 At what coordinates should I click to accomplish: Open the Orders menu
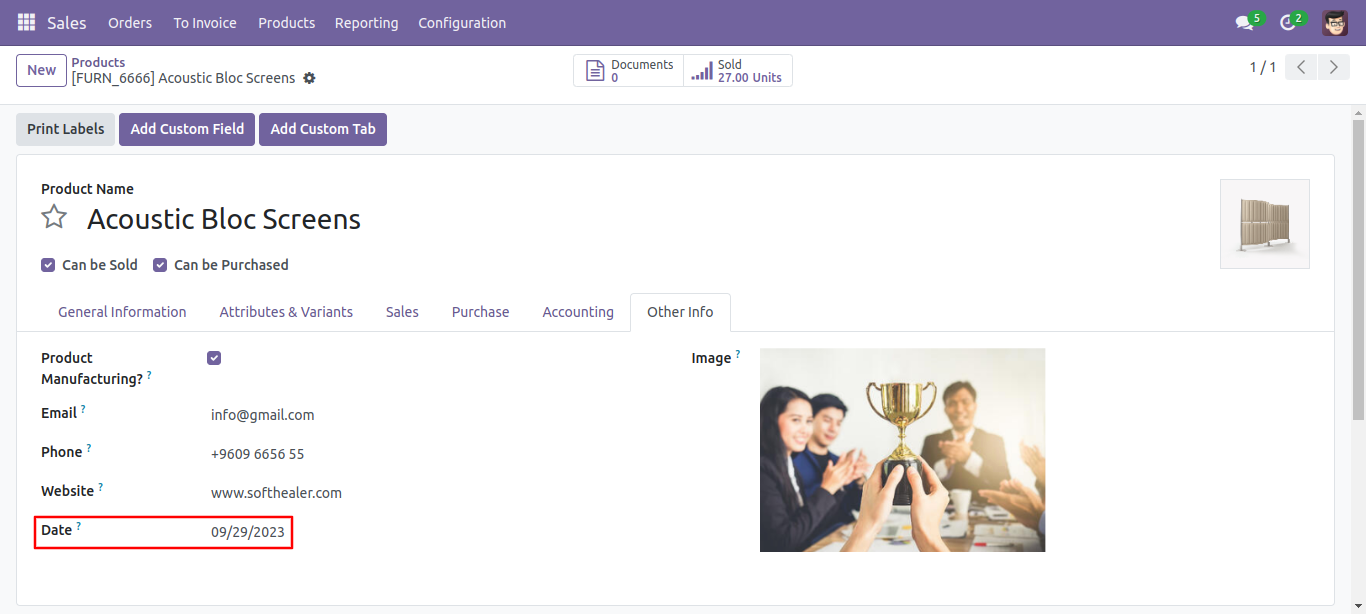pos(130,22)
